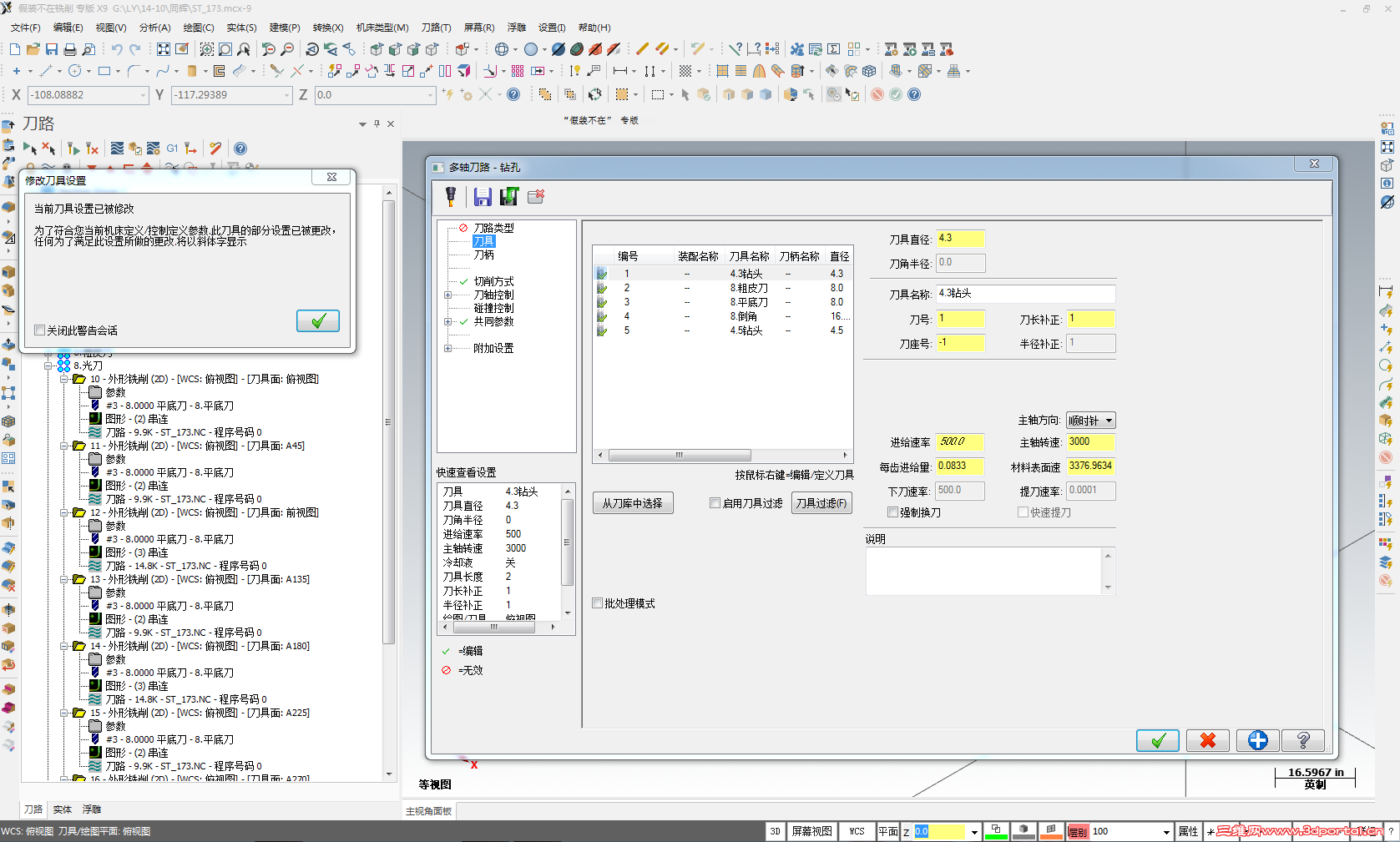Click the New file icon in the toolbar
The image size is (1400, 842).
(x=15, y=49)
